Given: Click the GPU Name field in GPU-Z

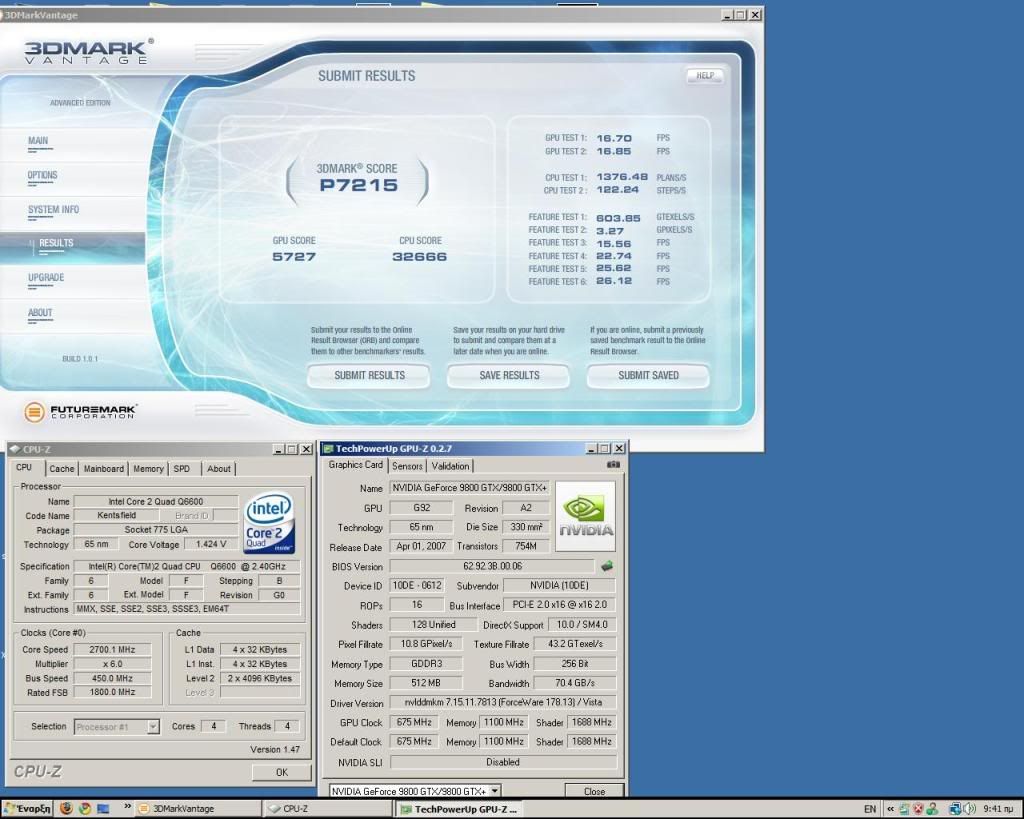Looking at the screenshot, I should tap(470, 488).
